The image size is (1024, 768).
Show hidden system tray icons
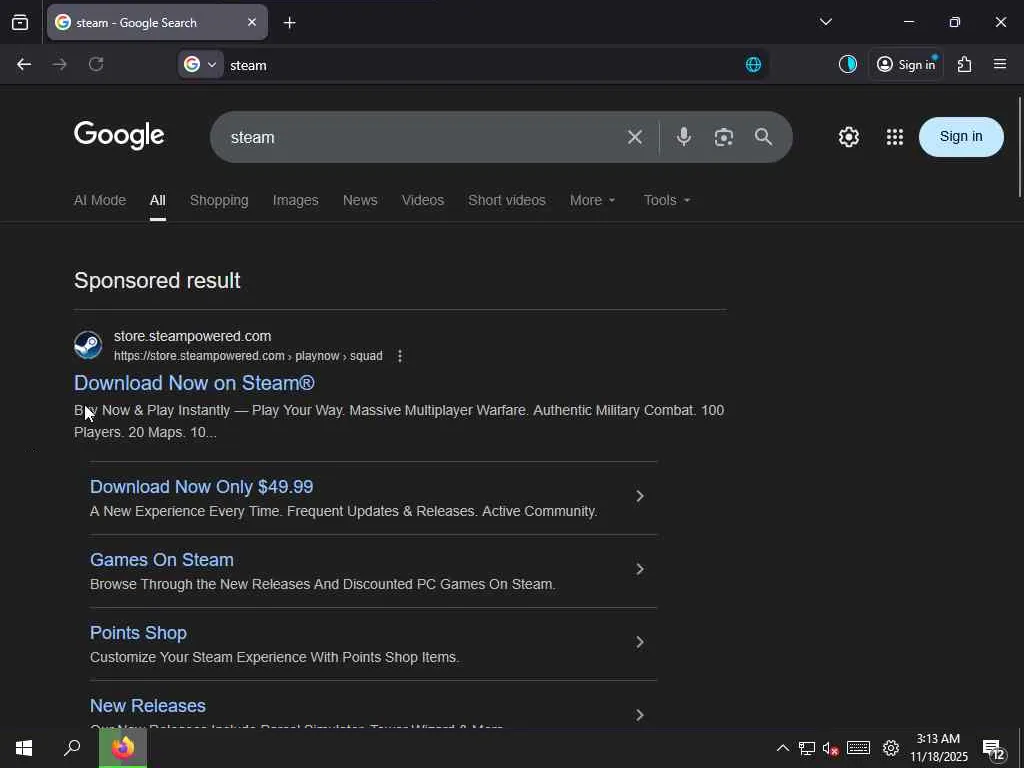(782, 748)
